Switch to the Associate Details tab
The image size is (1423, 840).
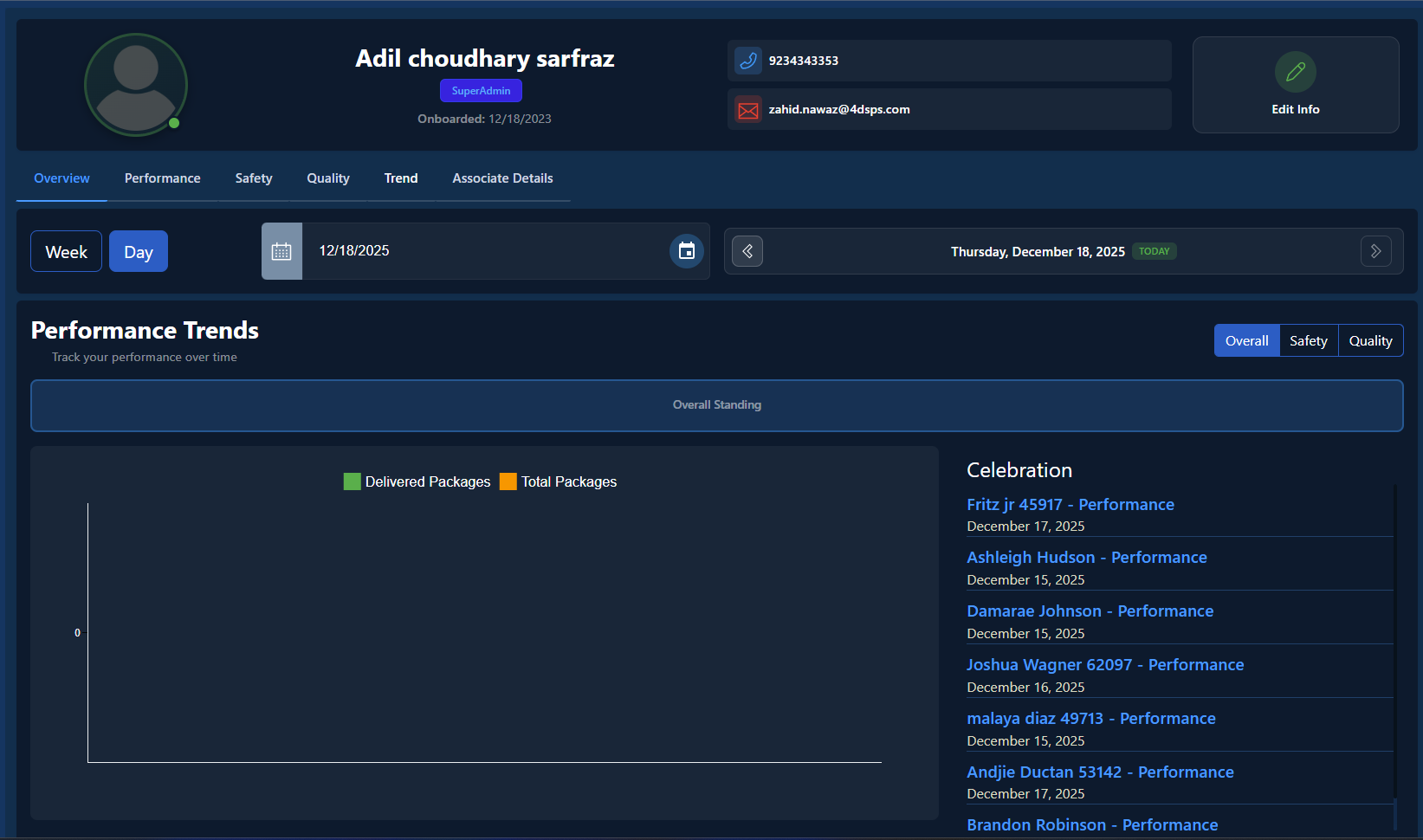coord(502,178)
